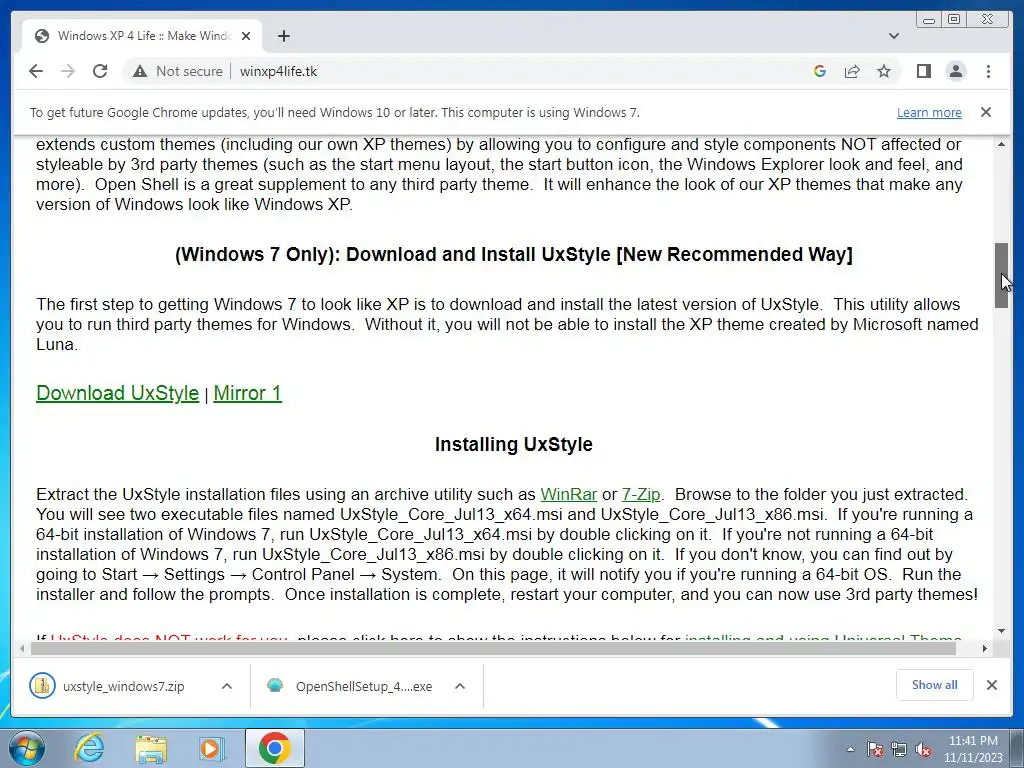Viewport: 1024px width, 768px height.
Task: Open the Not secure site info warning
Action: pos(178,71)
